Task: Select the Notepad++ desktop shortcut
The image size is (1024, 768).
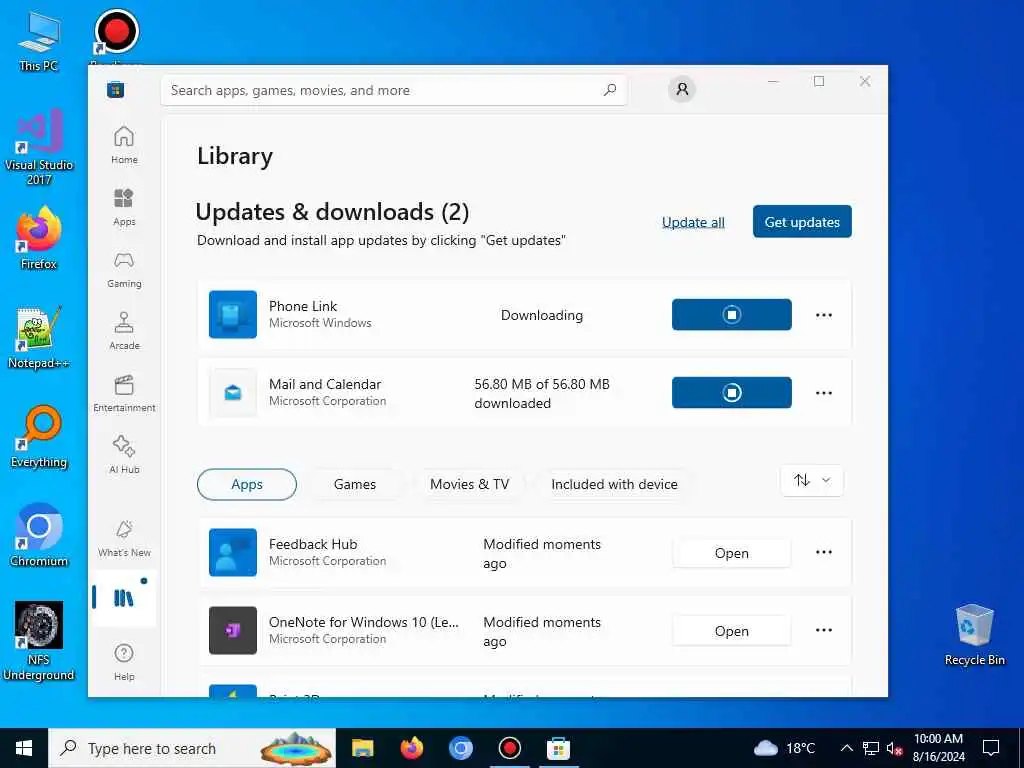Action: coord(39,337)
